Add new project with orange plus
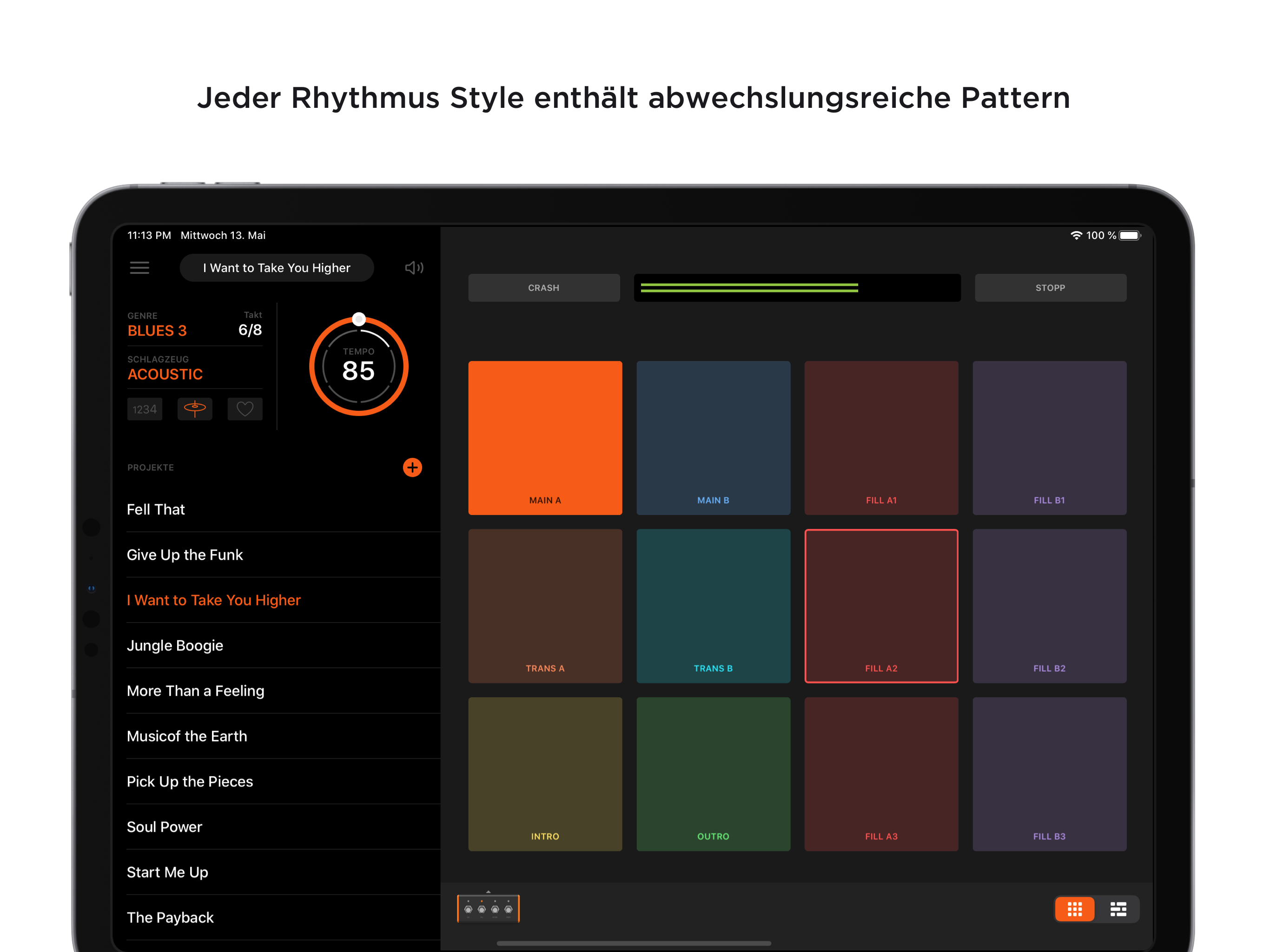Viewport: 1270px width, 952px height. [412, 467]
